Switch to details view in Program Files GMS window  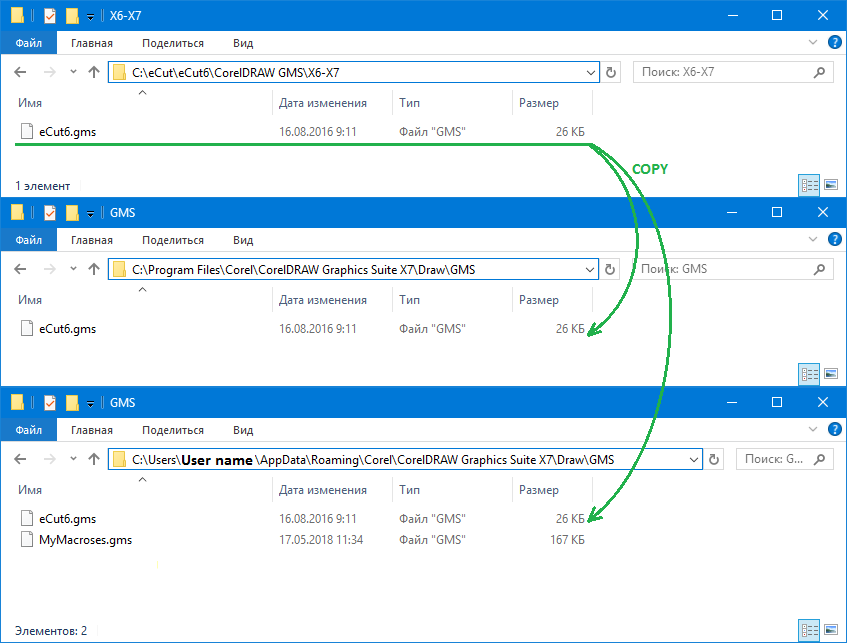tap(809, 374)
